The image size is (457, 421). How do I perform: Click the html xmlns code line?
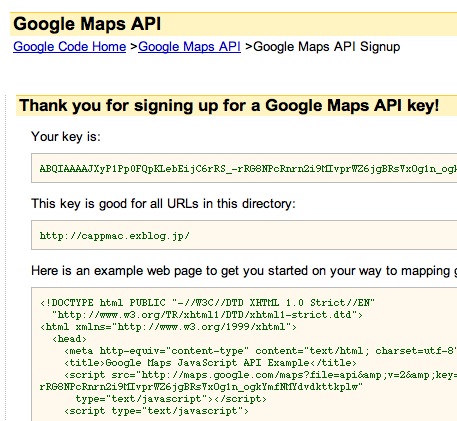coord(168,327)
